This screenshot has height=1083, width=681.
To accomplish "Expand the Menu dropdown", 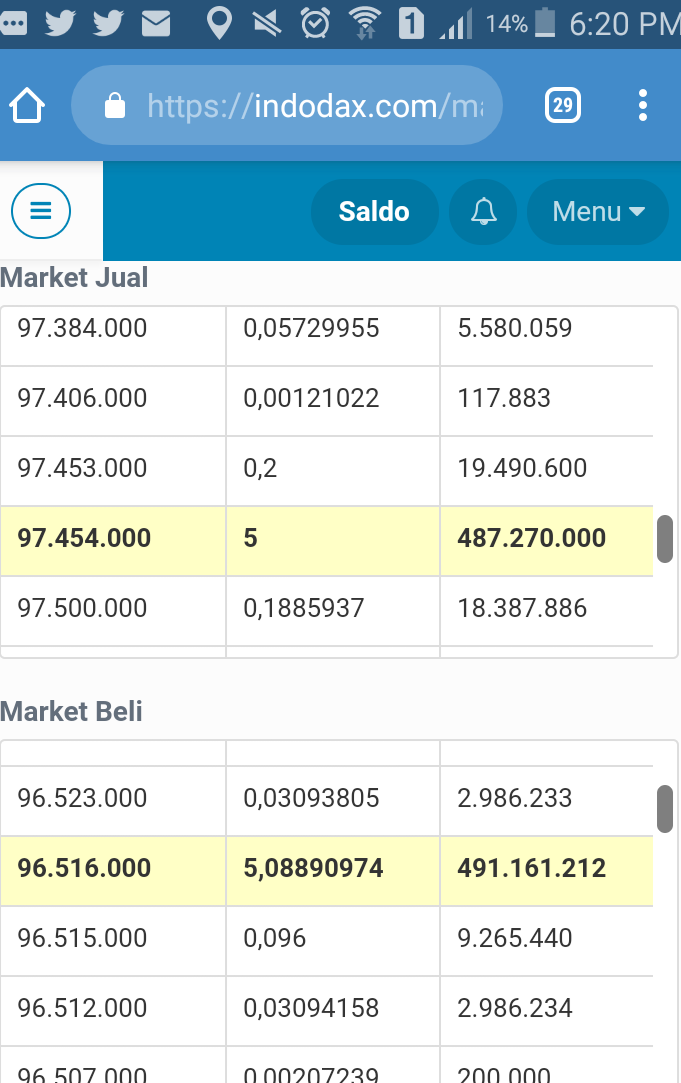I will (x=598, y=211).
